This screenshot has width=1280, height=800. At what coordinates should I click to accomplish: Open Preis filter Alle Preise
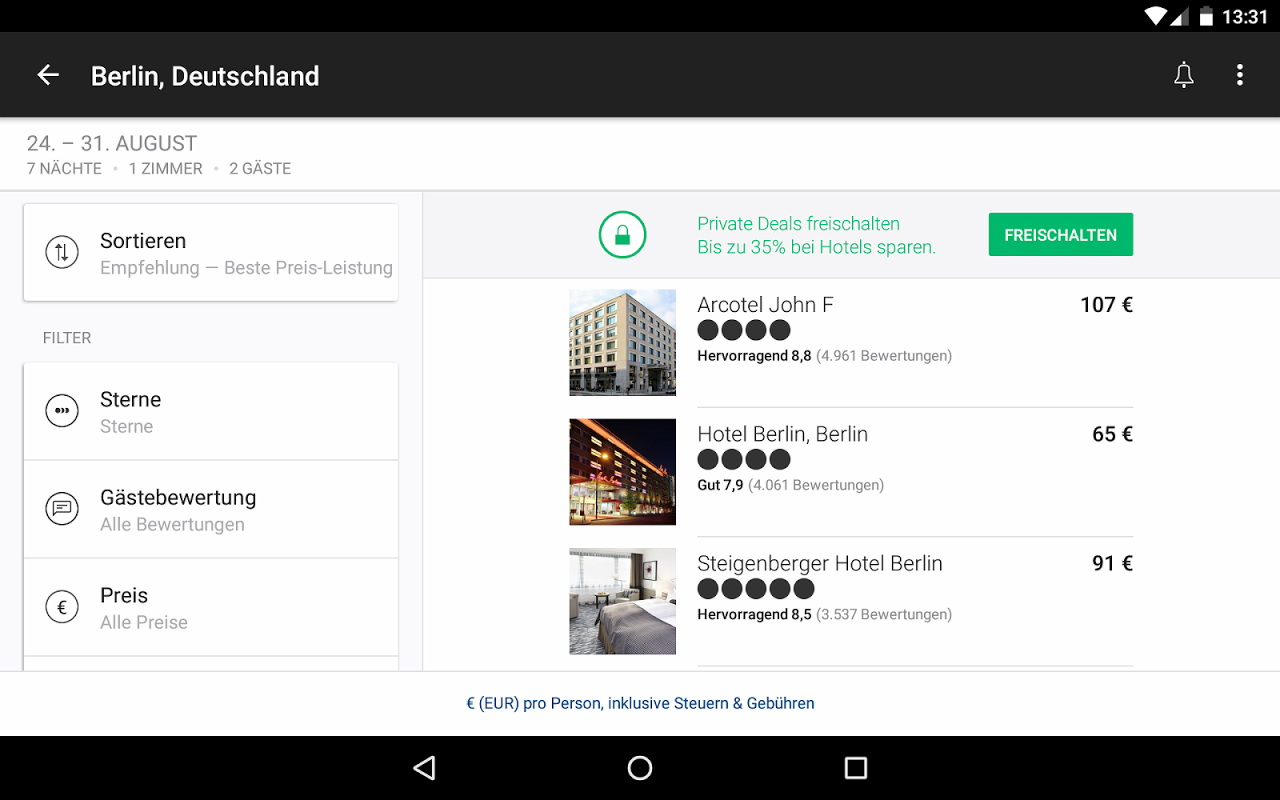[211, 607]
